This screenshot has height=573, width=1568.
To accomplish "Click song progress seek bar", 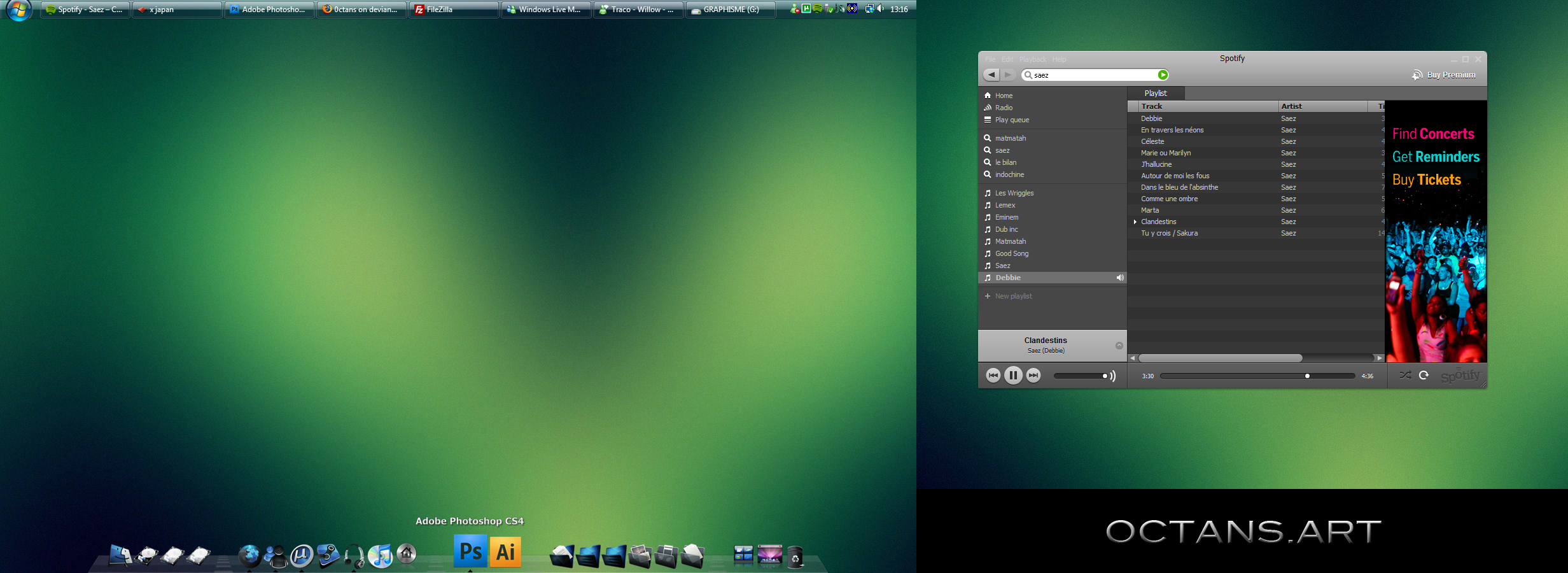I will 1257,376.
